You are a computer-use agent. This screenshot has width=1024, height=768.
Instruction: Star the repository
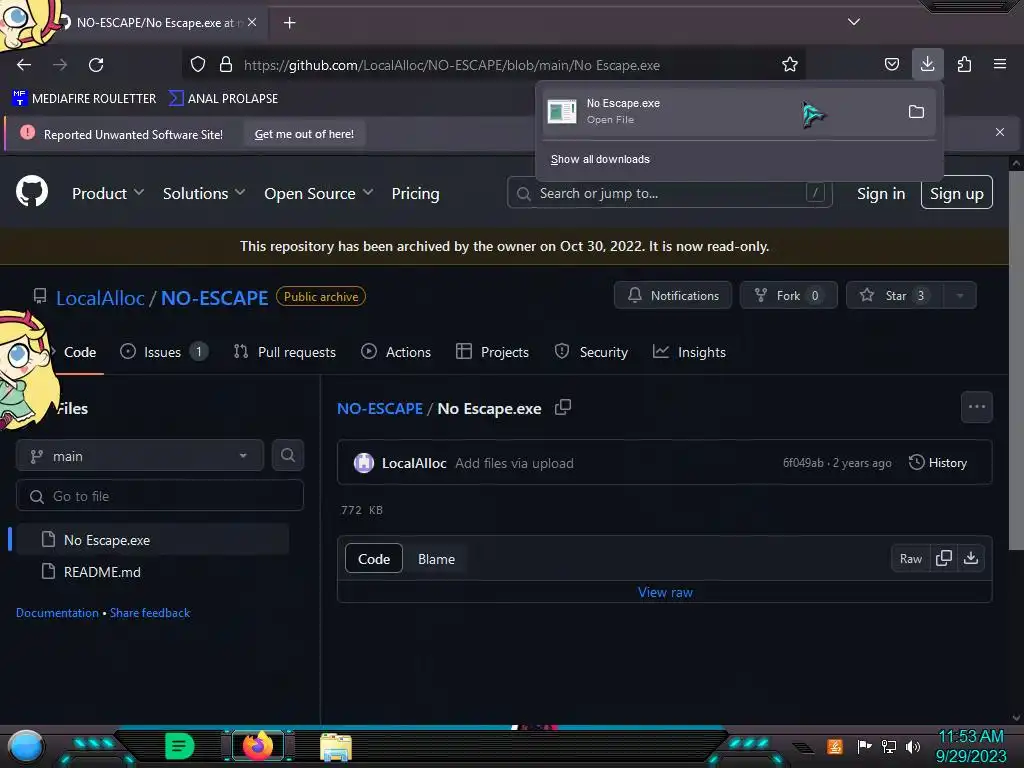pos(893,295)
